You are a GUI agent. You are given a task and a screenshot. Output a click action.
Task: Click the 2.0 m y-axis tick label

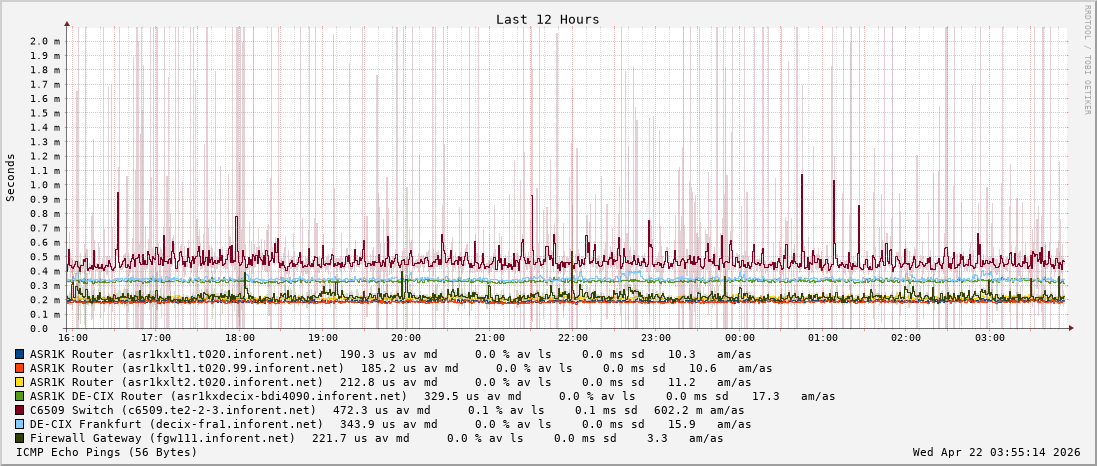point(44,41)
